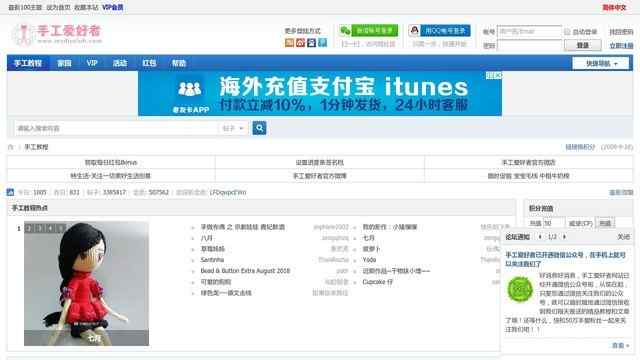The height and width of the screenshot is (360, 640).
Task: Click the '八月' post title
Action: pyautogui.click(x=207, y=238)
